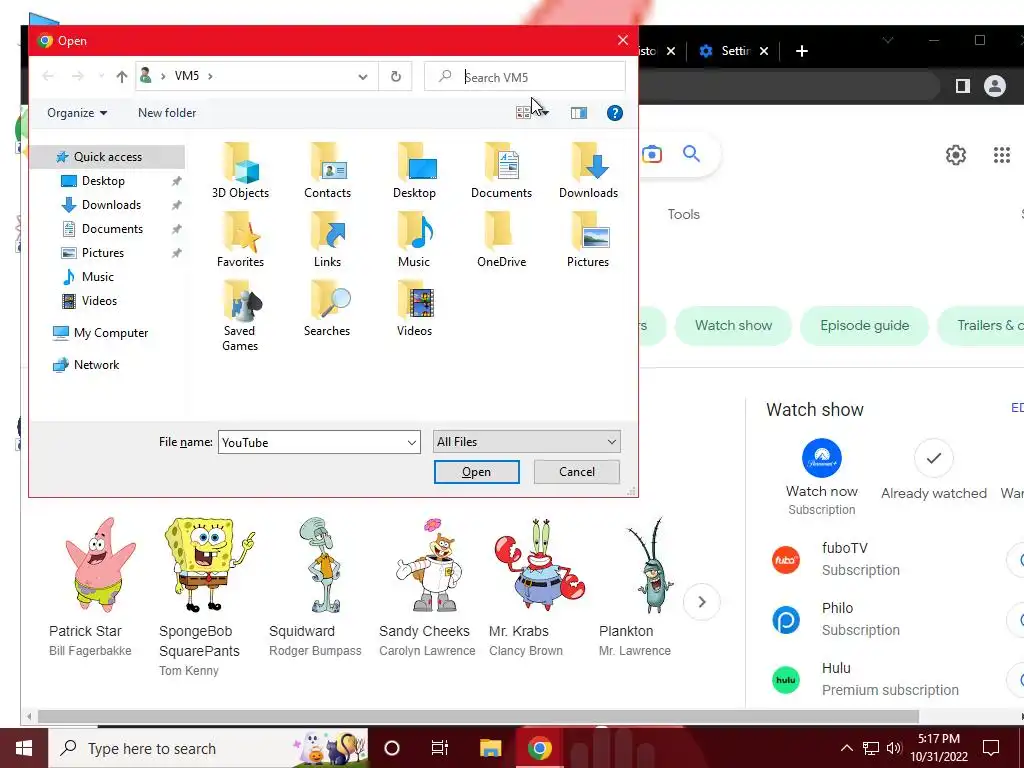Viewport: 1024px width, 768px height.
Task: Expand recent locations dropdown arrow
Action: [101, 77]
